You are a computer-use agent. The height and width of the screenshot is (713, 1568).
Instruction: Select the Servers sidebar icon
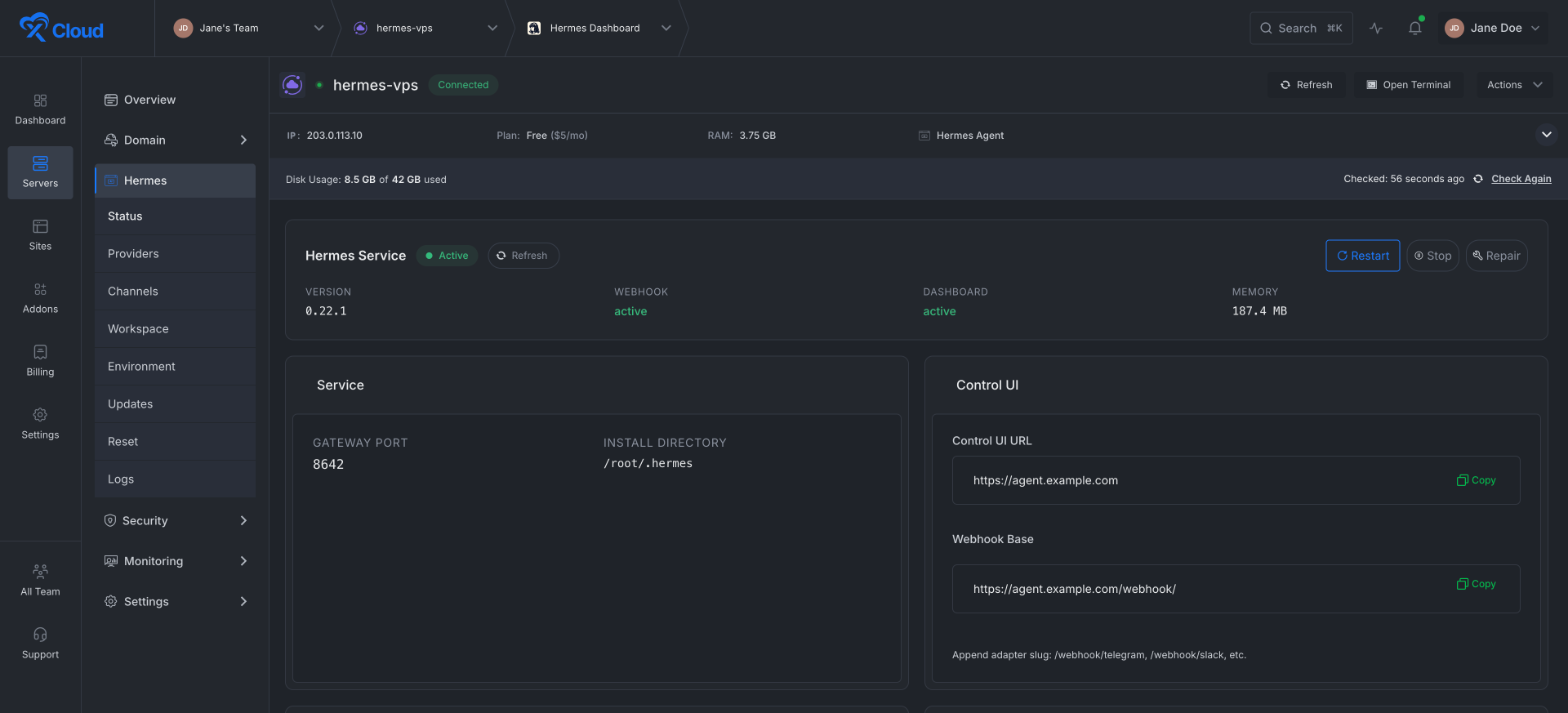tap(40, 163)
